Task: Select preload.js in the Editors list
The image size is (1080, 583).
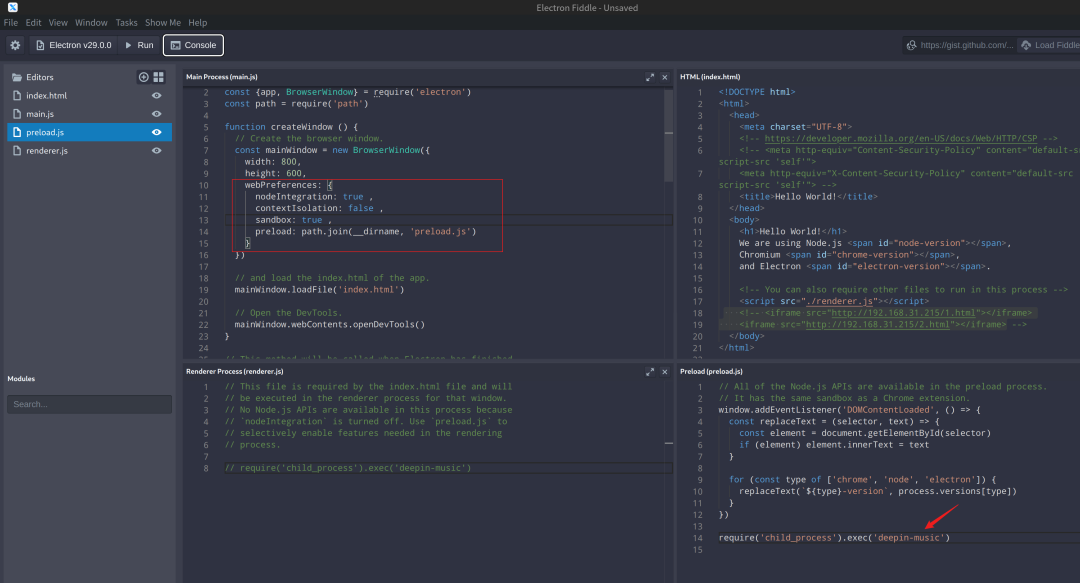Action: click(x=46, y=132)
